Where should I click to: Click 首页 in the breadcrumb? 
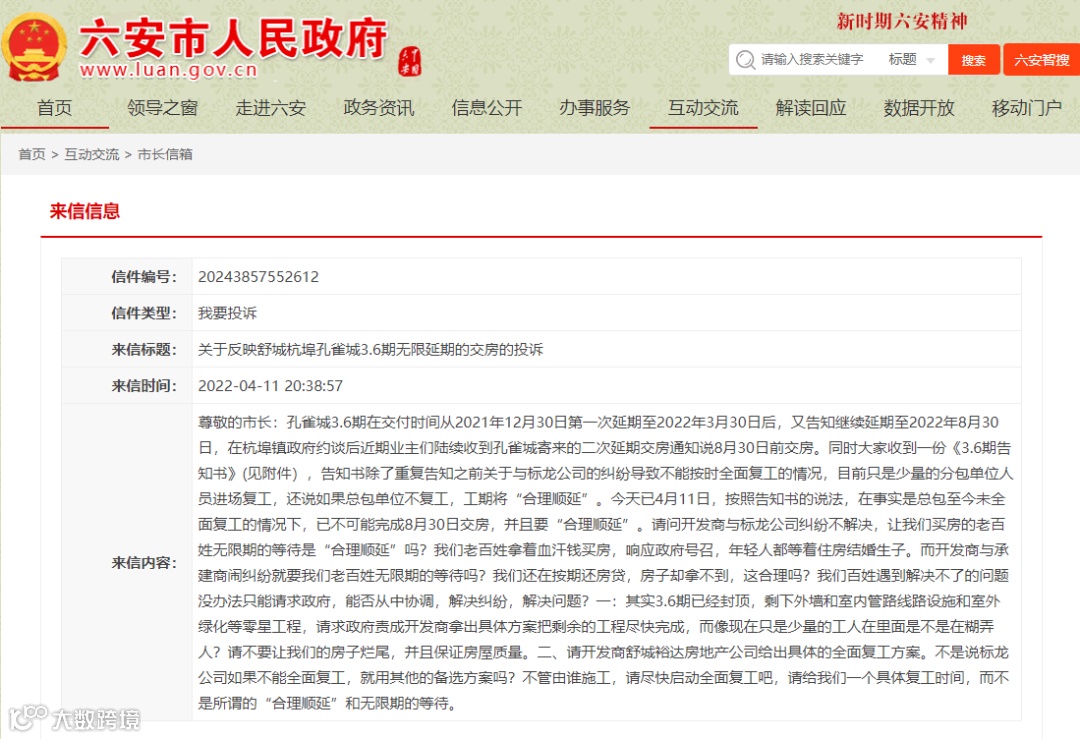click(32, 154)
